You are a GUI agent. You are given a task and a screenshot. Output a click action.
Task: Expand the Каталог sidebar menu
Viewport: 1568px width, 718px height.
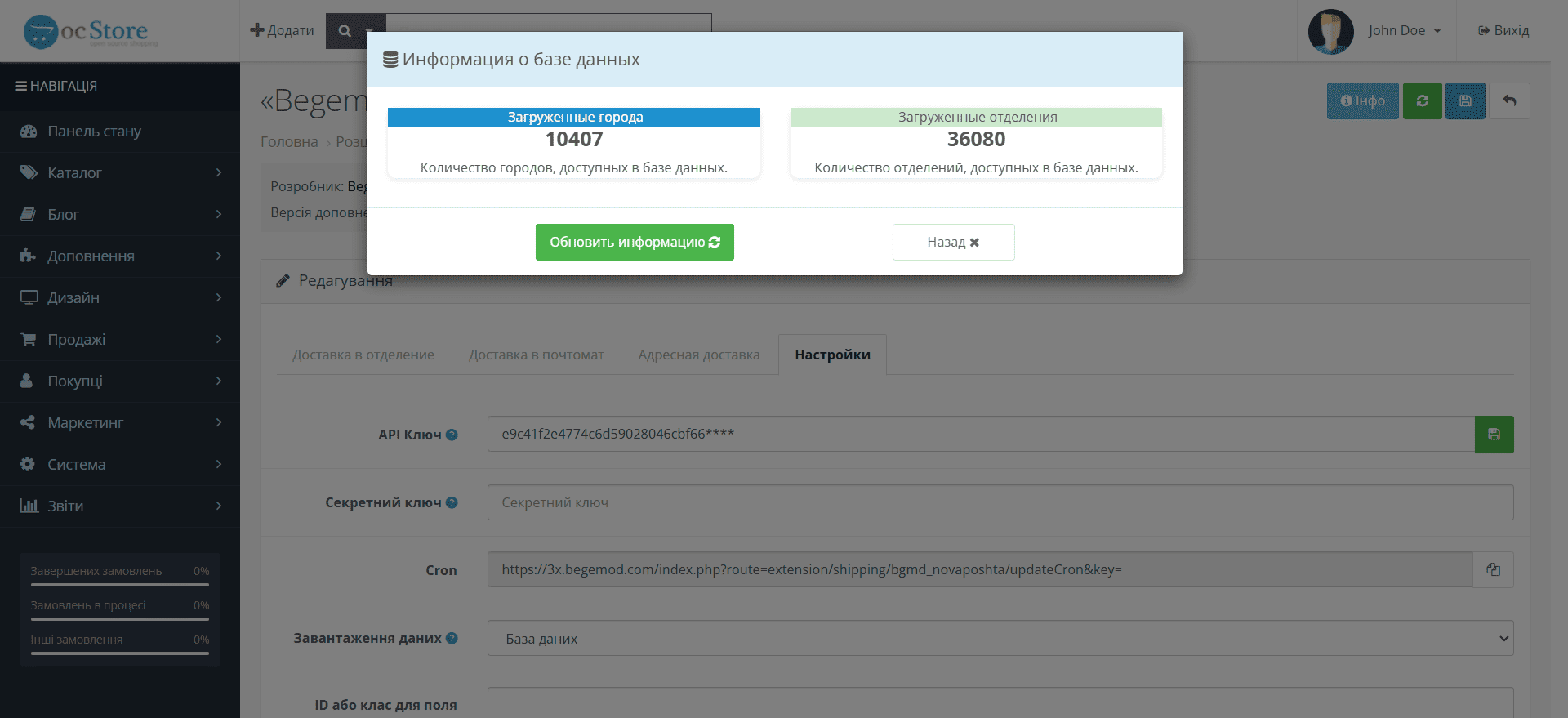tap(120, 172)
